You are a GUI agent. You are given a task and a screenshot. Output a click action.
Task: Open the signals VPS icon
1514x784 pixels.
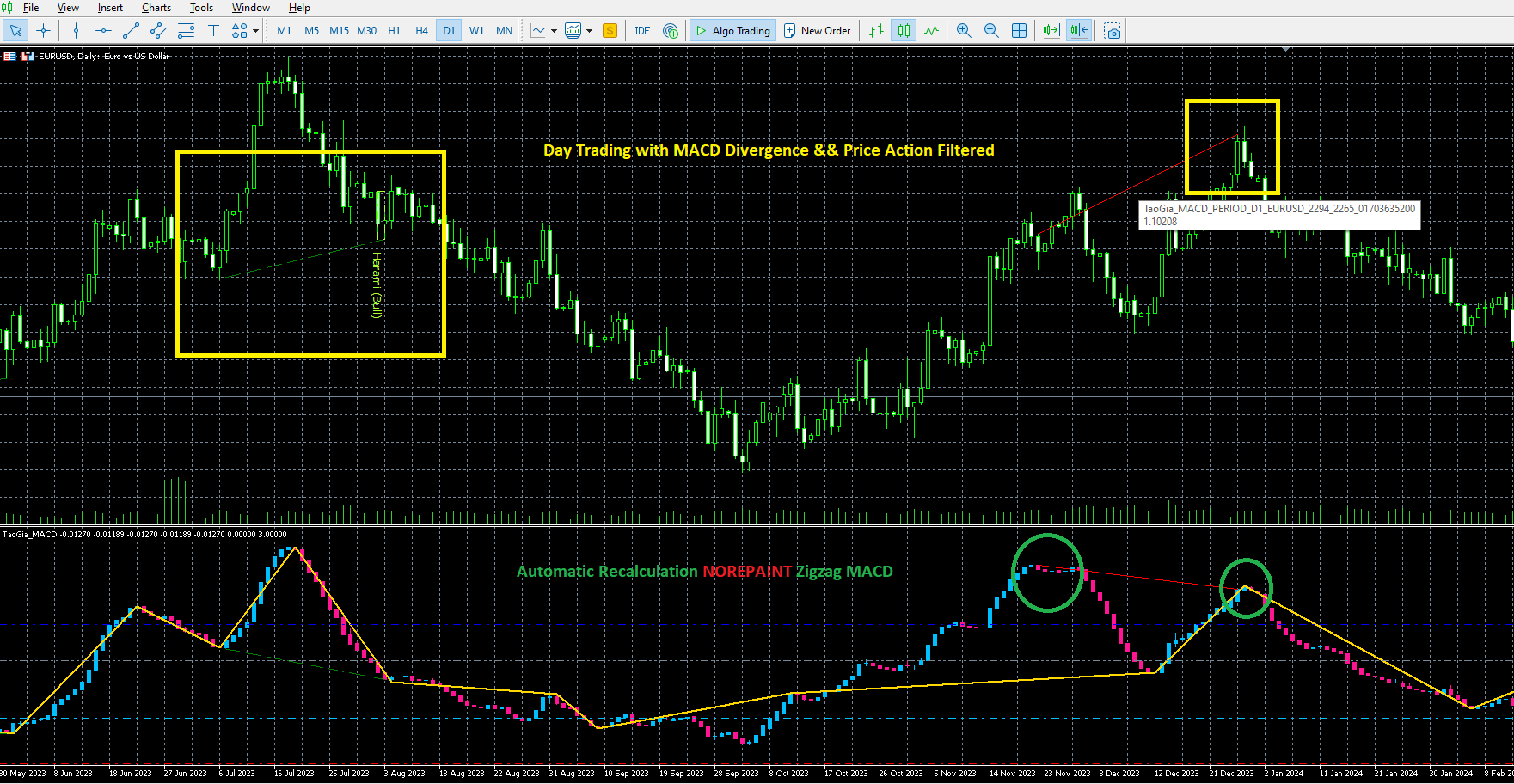click(671, 31)
